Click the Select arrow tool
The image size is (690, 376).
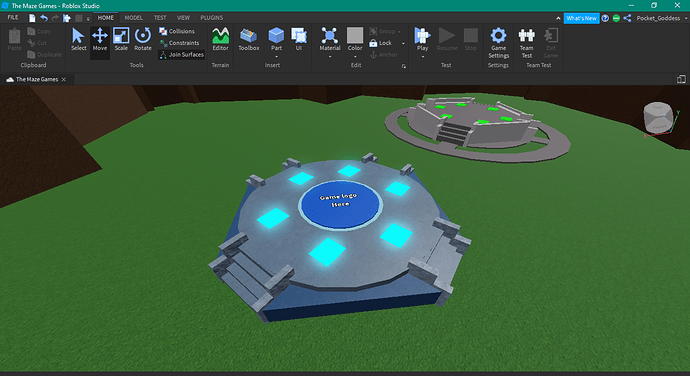pos(79,40)
